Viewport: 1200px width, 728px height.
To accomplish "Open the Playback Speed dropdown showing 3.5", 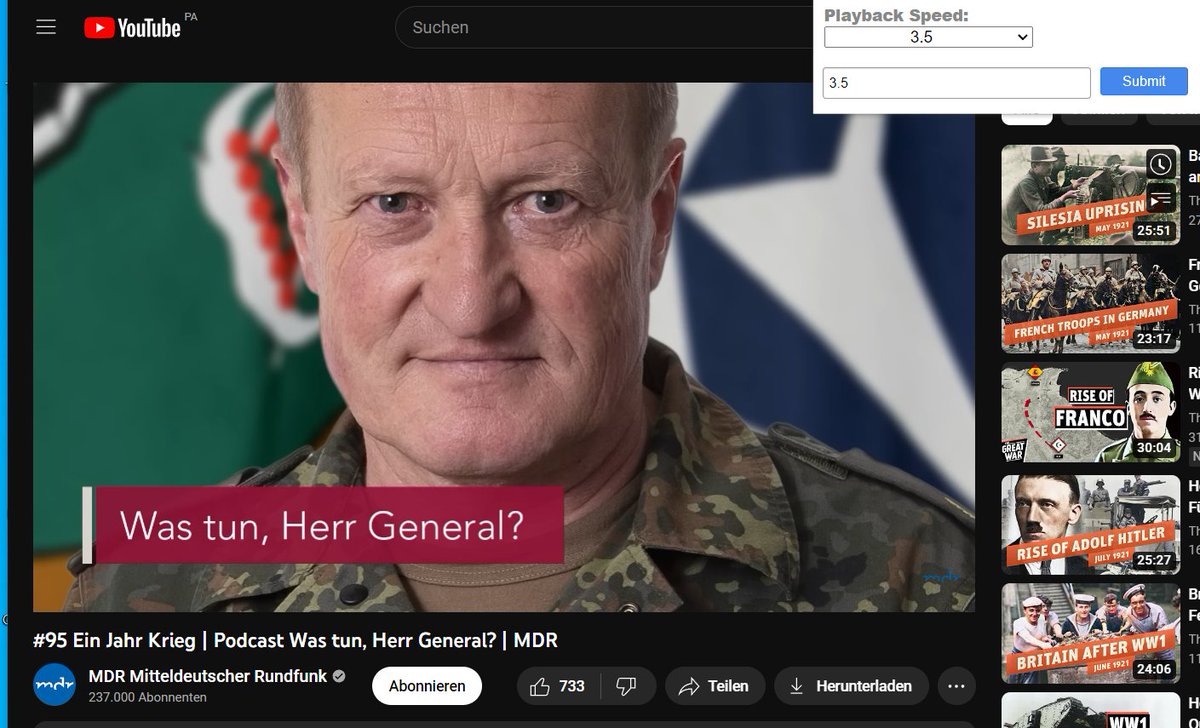I will tap(928, 37).
